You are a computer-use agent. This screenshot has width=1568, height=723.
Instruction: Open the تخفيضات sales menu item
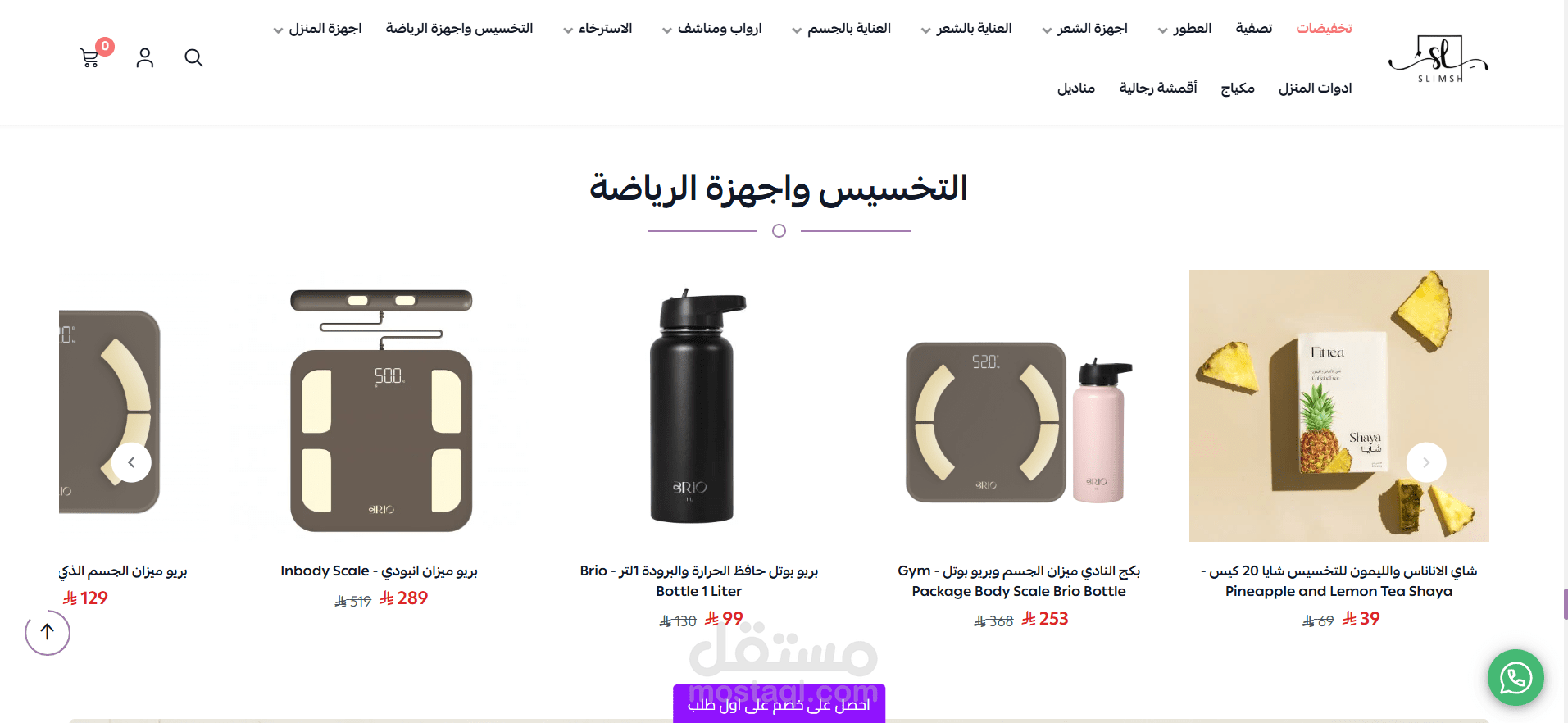click(x=1324, y=29)
